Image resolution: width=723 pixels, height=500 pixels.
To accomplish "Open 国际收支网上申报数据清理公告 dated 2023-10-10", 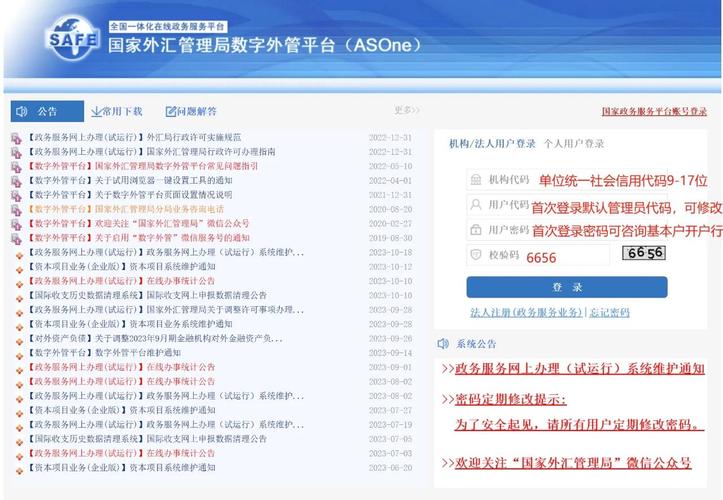I will [x=147, y=295].
